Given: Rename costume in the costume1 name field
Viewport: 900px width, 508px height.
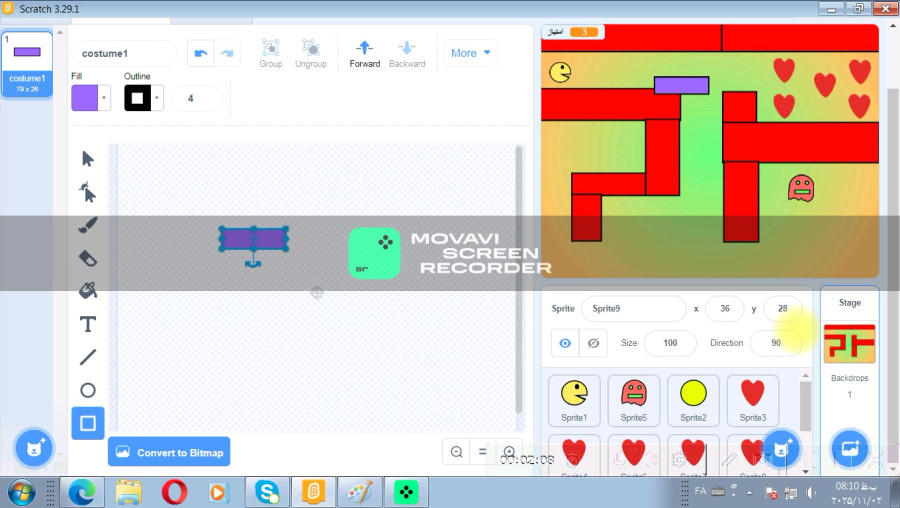Looking at the screenshot, I should (124, 53).
